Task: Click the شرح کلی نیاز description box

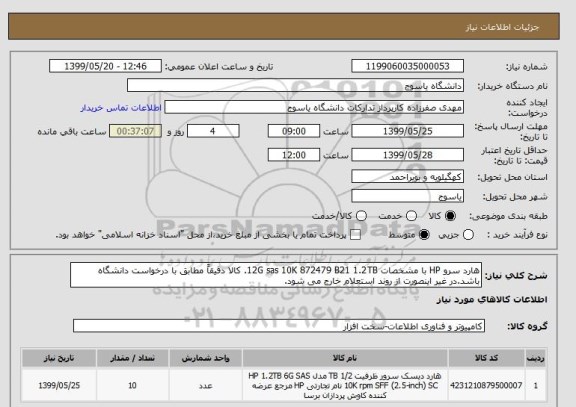Action: point(276,275)
